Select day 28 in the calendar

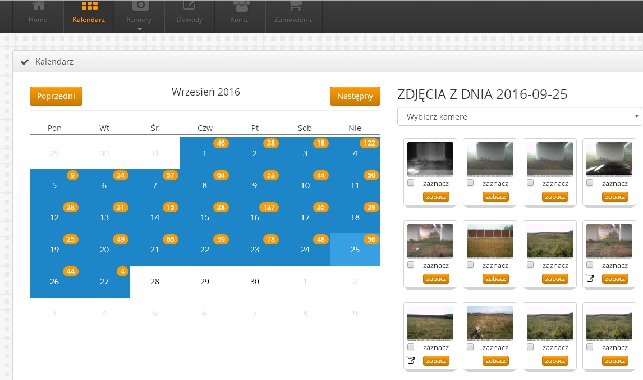pos(155,281)
